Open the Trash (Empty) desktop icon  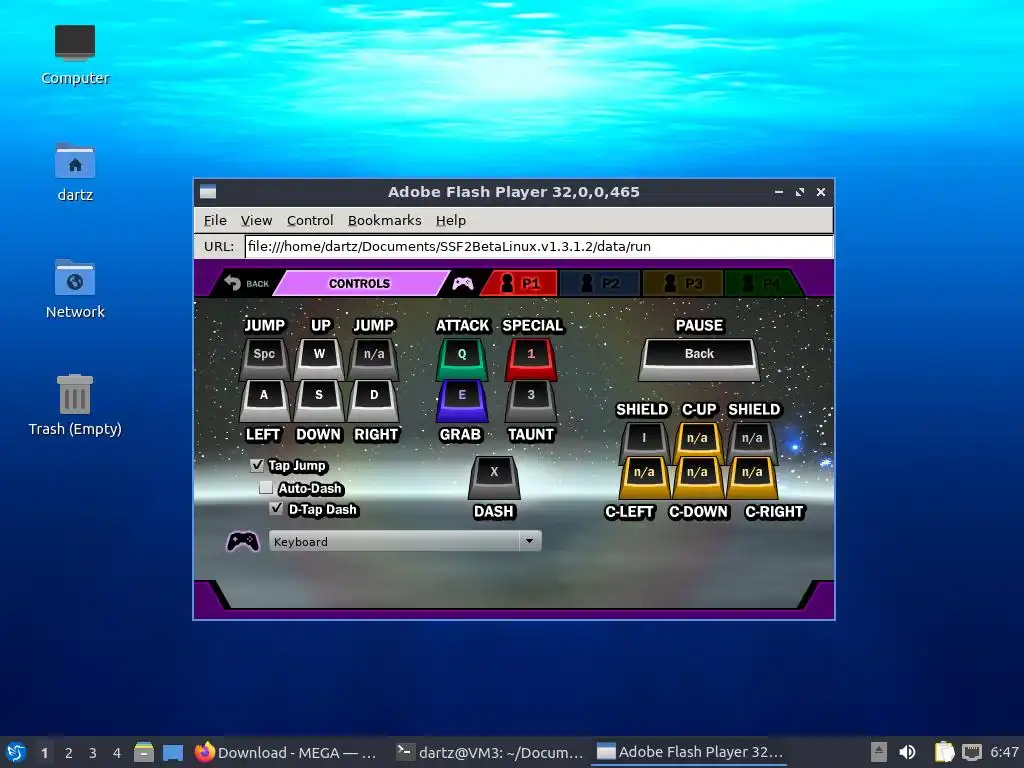click(x=75, y=406)
